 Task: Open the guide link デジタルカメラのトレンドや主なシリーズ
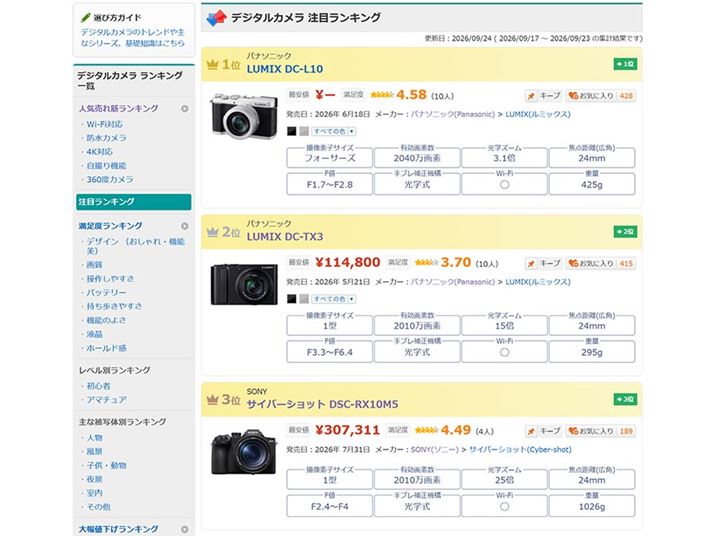click(133, 37)
